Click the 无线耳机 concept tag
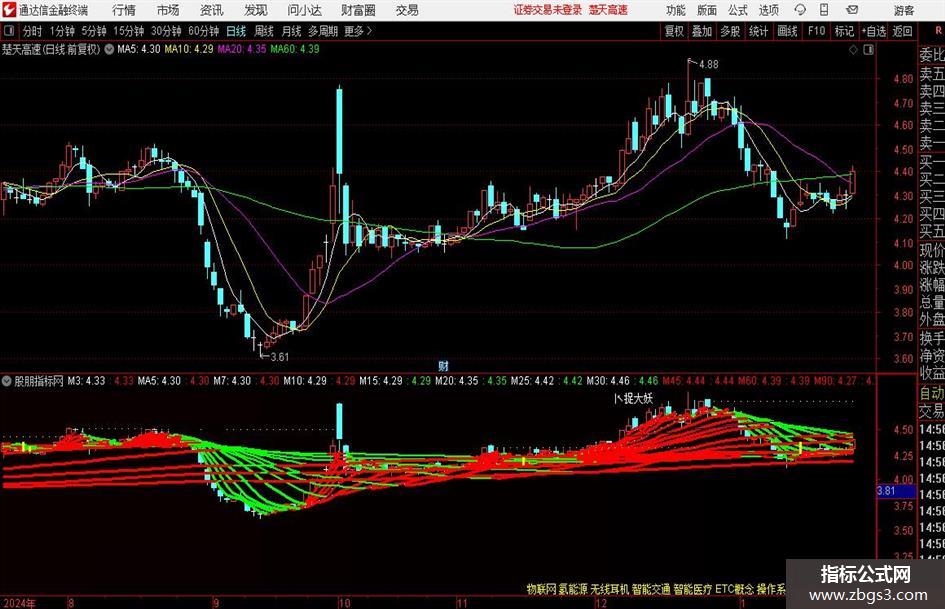Image resolution: width=945 pixels, height=609 pixels. click(609, 589)
